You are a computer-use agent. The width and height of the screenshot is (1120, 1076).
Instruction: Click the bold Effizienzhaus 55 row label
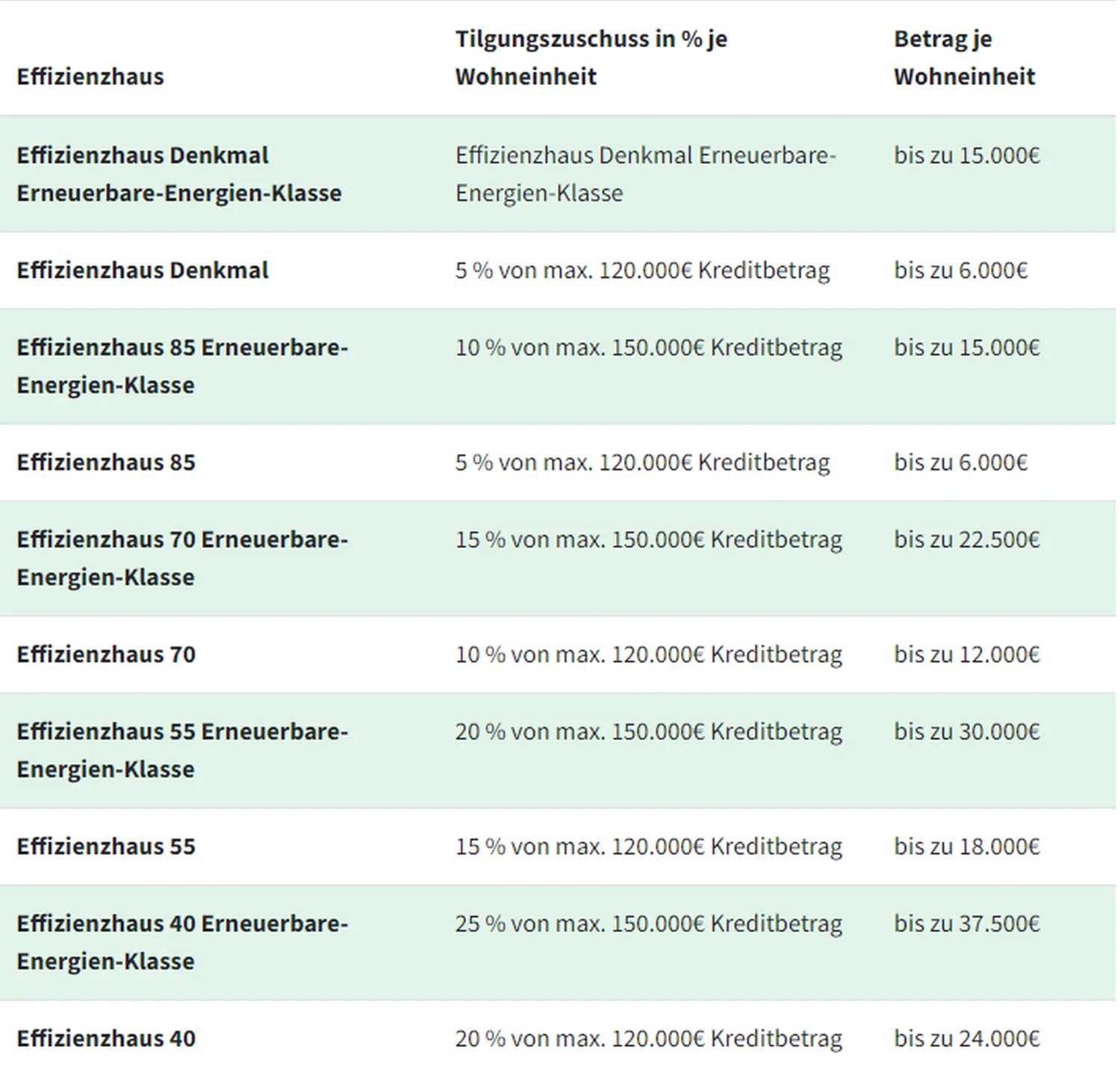point(106,846)
